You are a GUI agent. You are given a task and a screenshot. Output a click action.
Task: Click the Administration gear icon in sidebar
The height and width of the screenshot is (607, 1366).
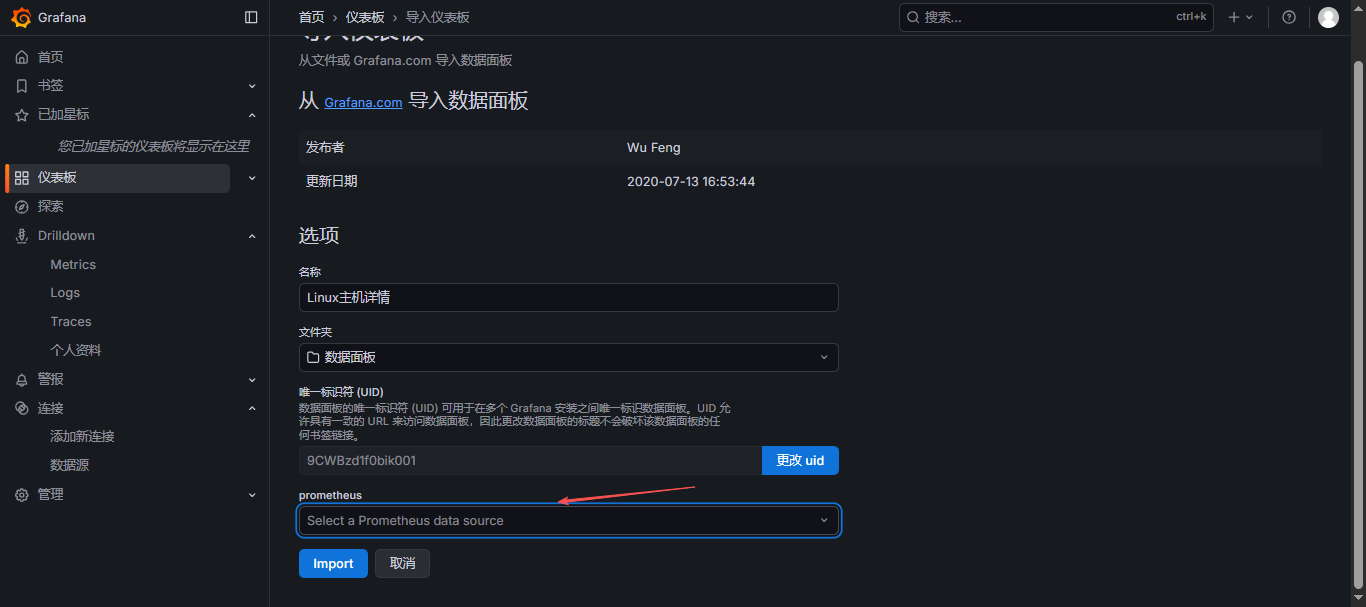[x=22, y=495]
